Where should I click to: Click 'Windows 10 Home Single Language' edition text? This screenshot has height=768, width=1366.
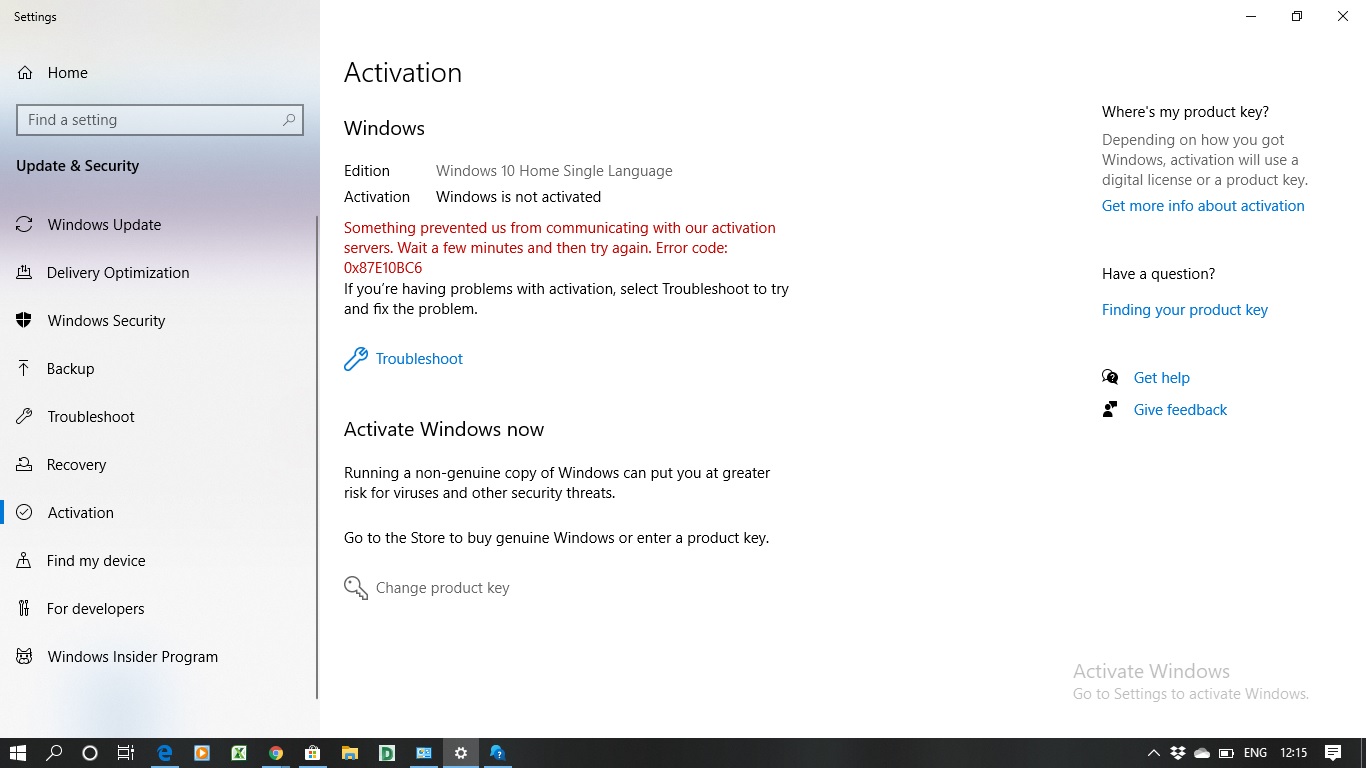pos(554,171)
